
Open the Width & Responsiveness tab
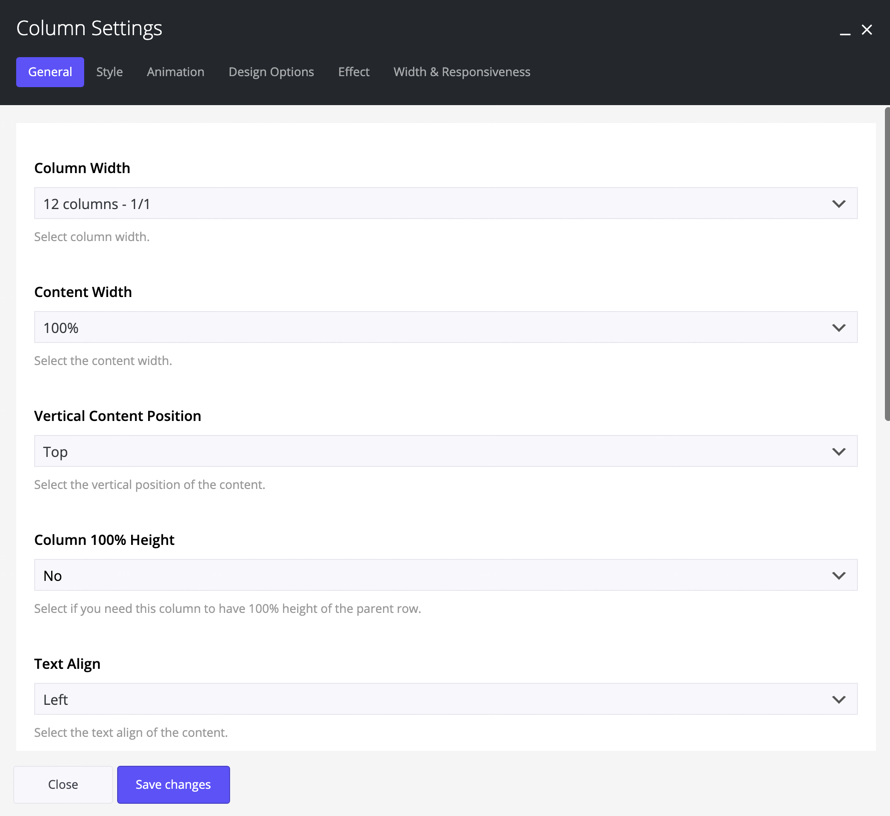pyautogui.click(x=462, y=72)
